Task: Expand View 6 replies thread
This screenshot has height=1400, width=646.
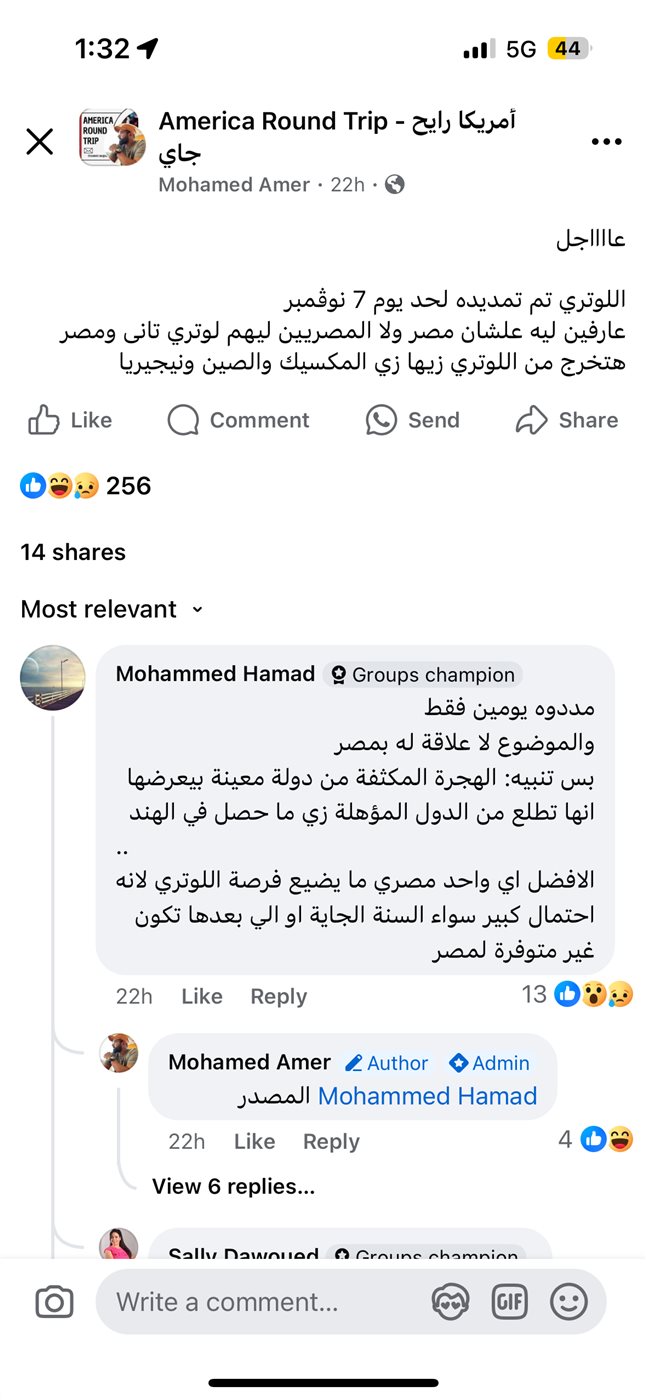Action: [x=233, y=1187]
